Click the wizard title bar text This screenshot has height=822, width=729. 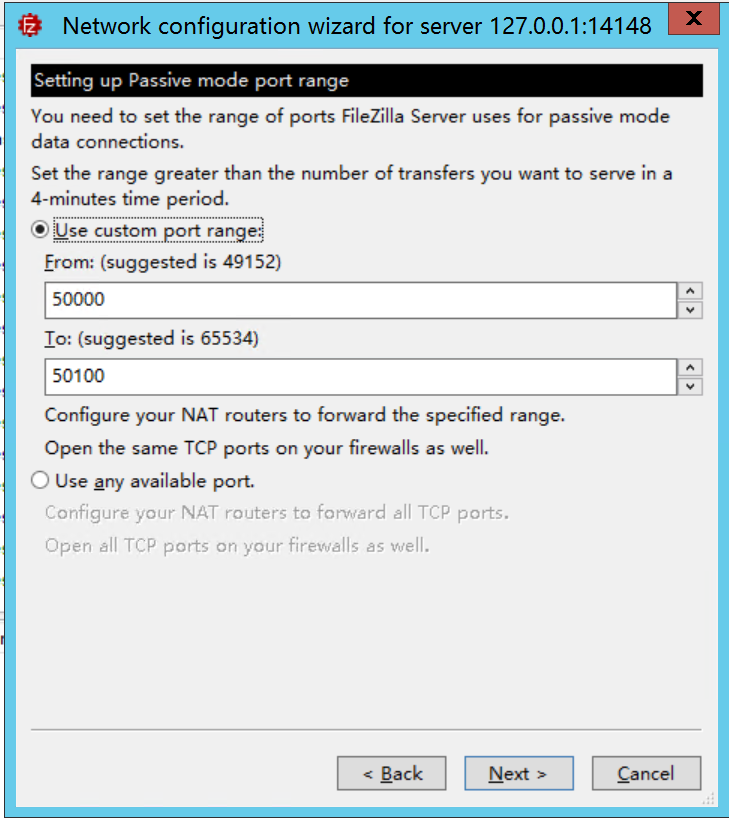pyautogui.click(x=357, y=26)
